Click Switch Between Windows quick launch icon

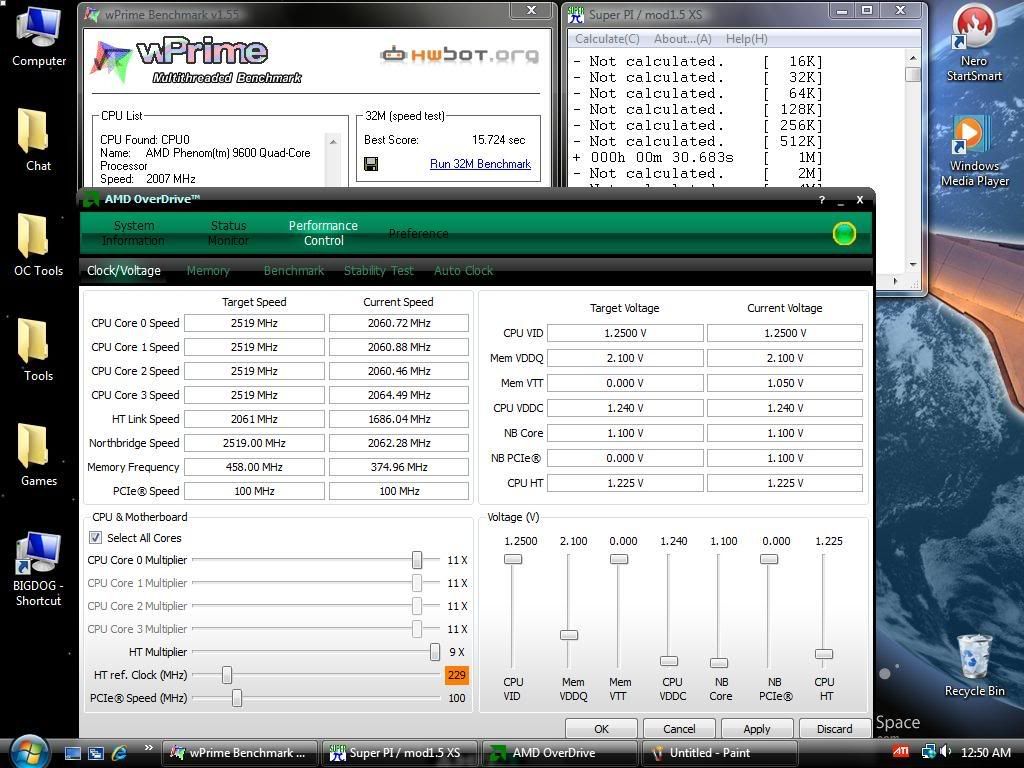pyautogui.click(x=96, y=753)
